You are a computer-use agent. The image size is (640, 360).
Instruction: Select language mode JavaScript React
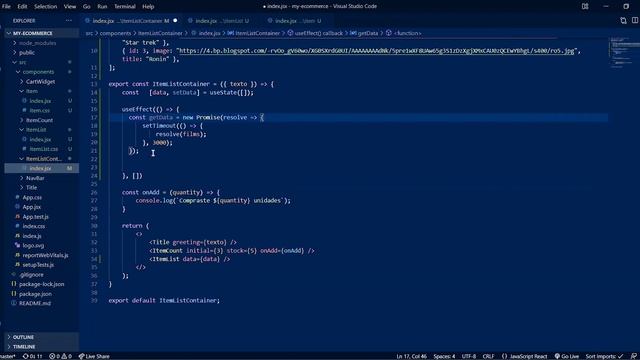[524, 356]
